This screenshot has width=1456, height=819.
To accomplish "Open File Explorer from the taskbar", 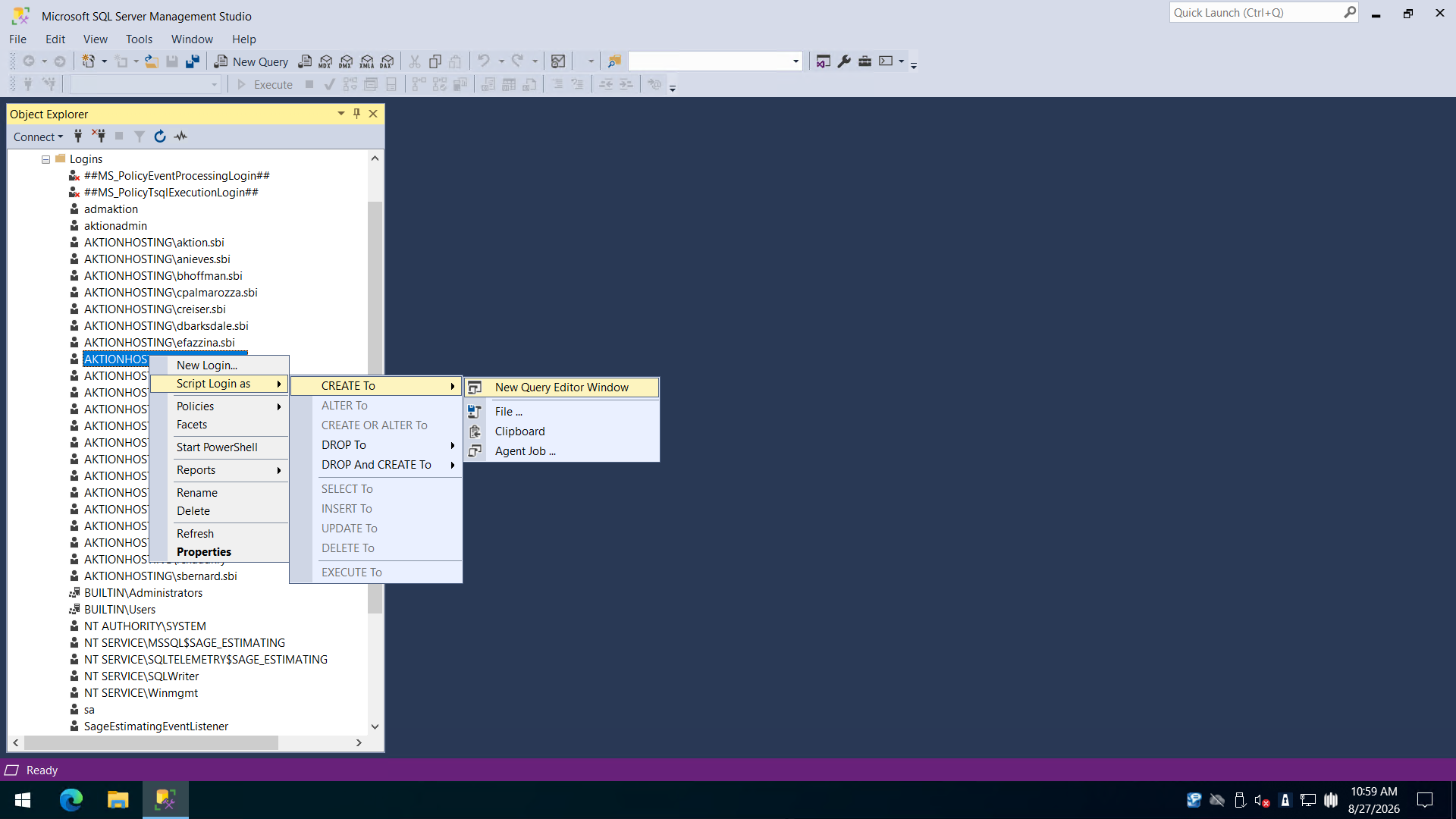I will (x=118, y=799).
